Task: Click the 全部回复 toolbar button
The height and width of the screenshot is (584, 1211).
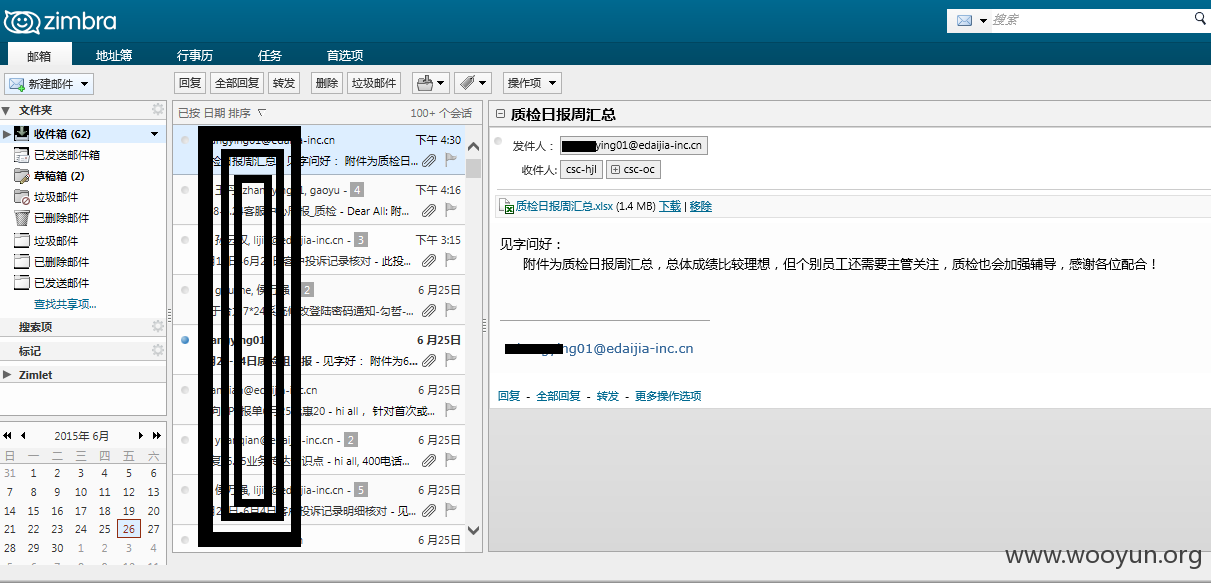Action: [x=238, y=83]
